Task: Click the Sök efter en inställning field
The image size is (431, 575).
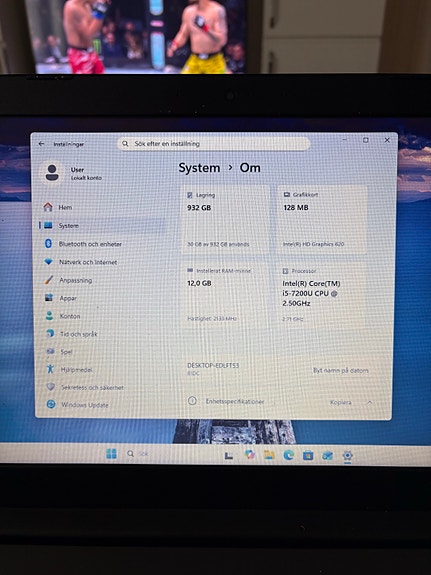Action: click(213, 144)
